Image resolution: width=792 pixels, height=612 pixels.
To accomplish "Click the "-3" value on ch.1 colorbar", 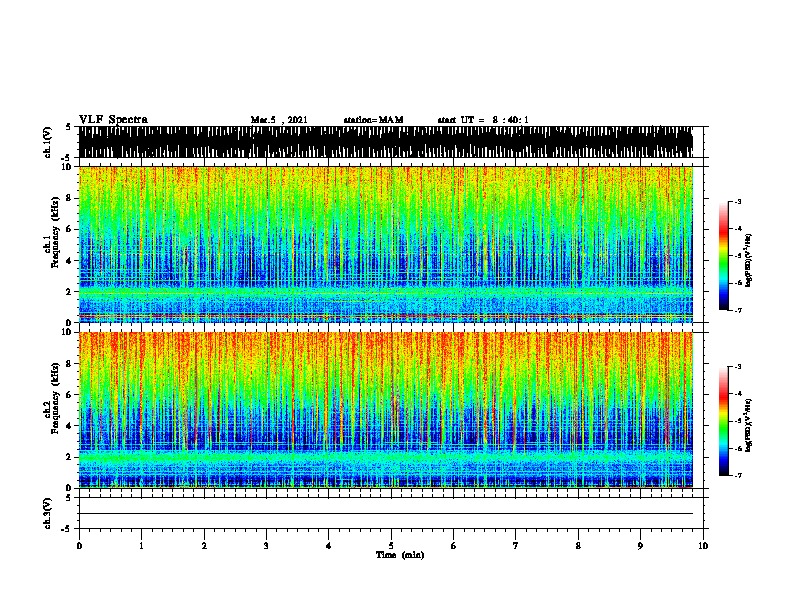I will [738, 201].
